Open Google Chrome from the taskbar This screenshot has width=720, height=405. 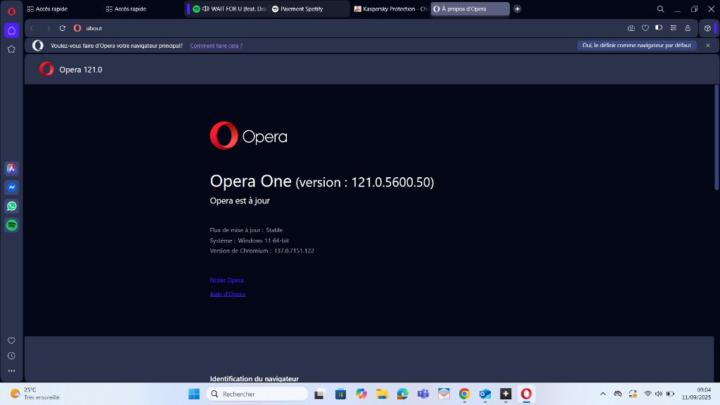point(464,394)
